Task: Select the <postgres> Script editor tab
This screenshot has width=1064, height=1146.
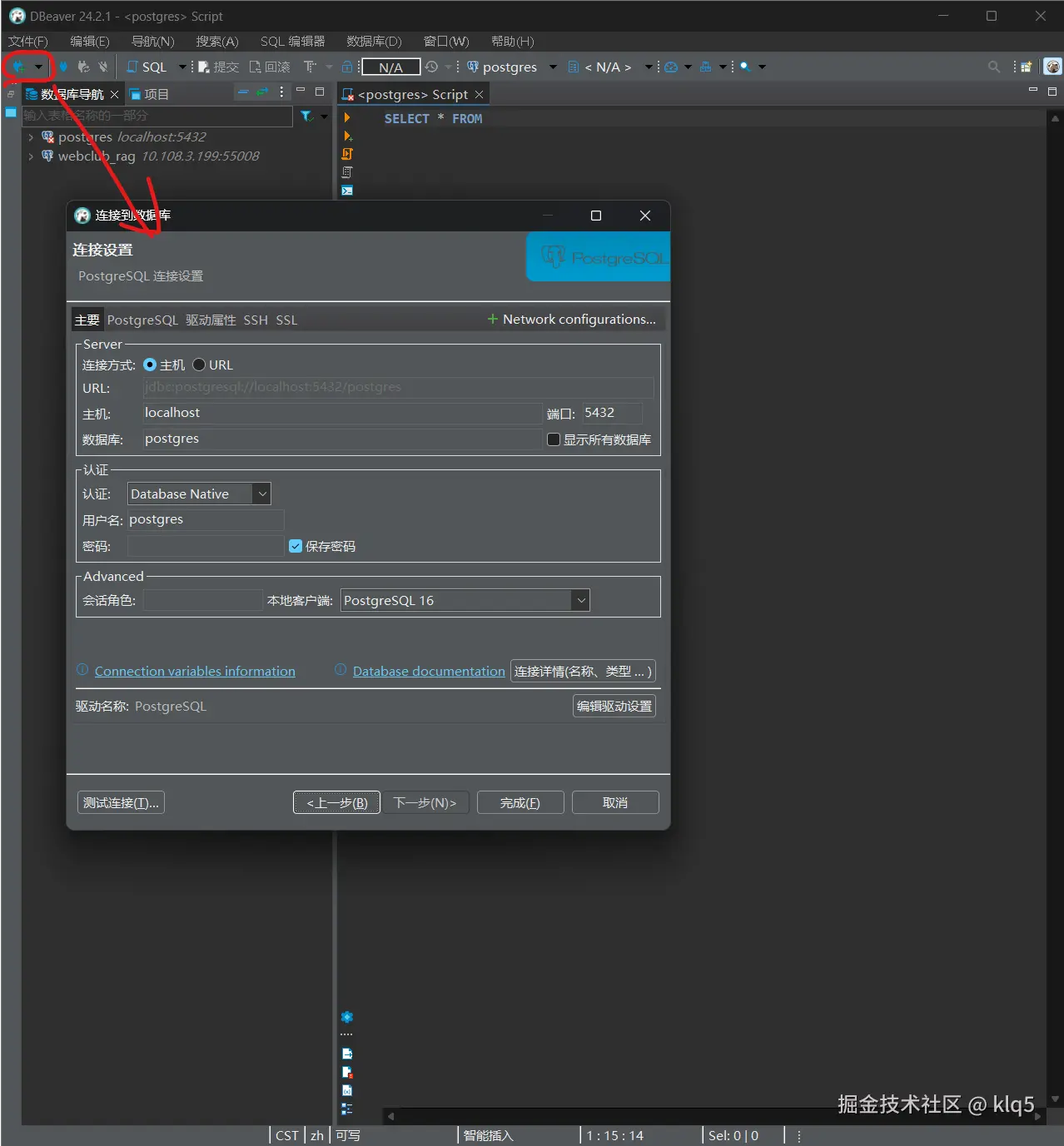Action: (413, 94)
